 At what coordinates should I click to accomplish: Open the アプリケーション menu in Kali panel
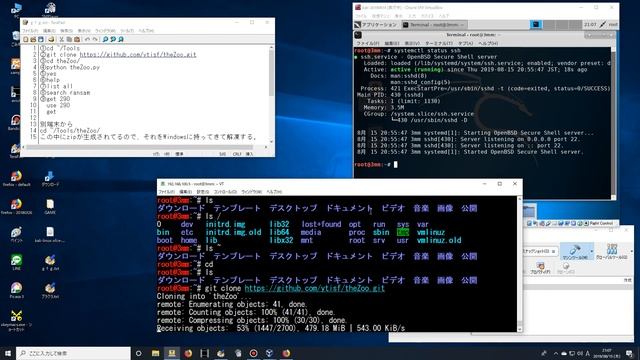coord(375,24)
